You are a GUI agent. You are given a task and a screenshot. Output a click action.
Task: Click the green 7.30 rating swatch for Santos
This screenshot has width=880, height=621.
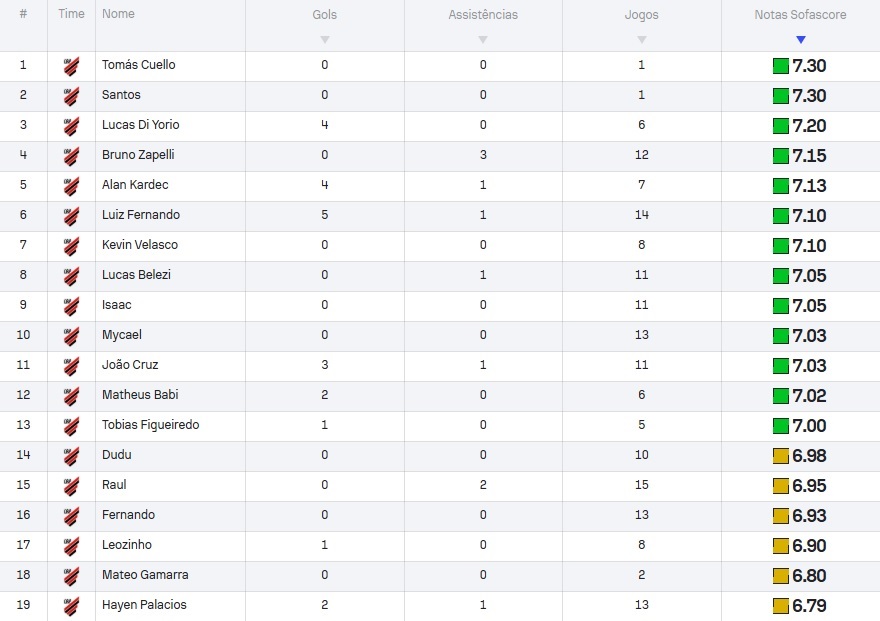[x=780, y=96]
